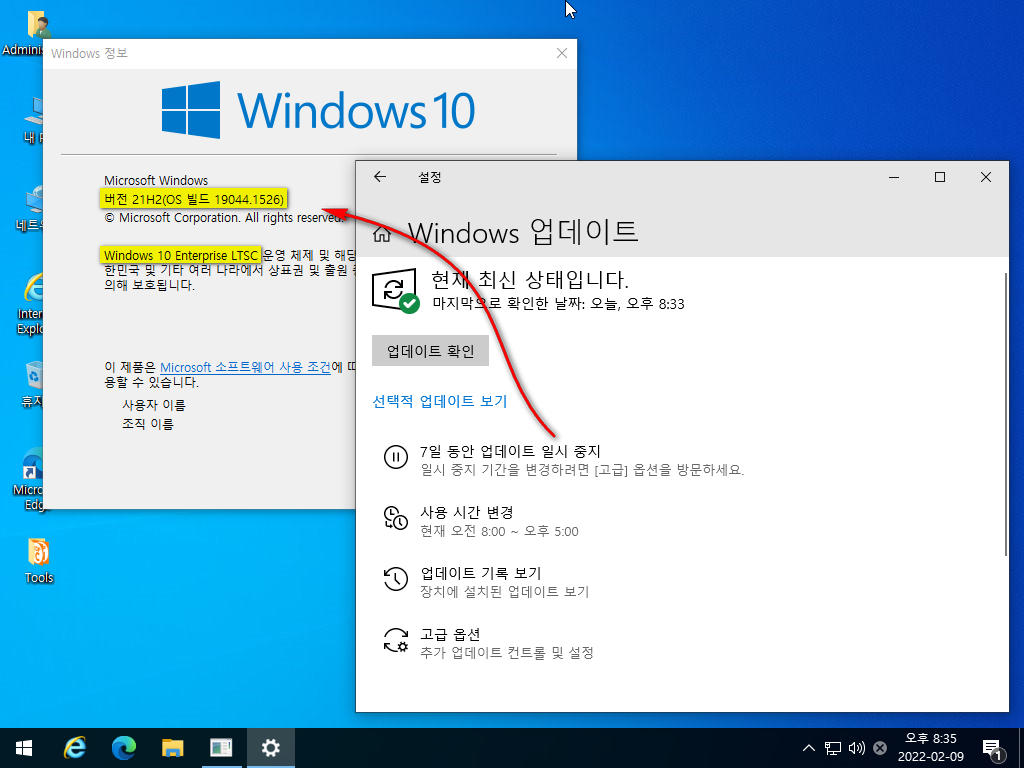Select the Recycle Bin desktop icon
This screenshot has width=1024, height=768.
point(31,384)
